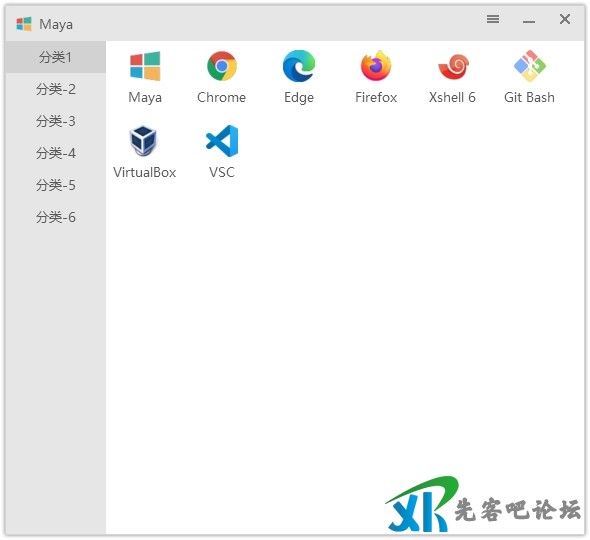Switch to the 分类-3 category

(x=56, y=121)
